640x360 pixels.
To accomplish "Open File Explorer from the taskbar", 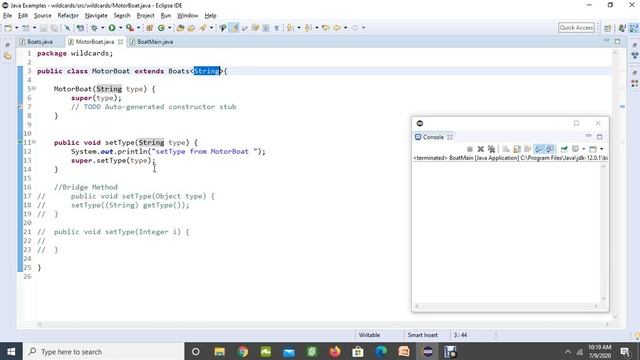I will pyautogui.click(x=220, y=352).
